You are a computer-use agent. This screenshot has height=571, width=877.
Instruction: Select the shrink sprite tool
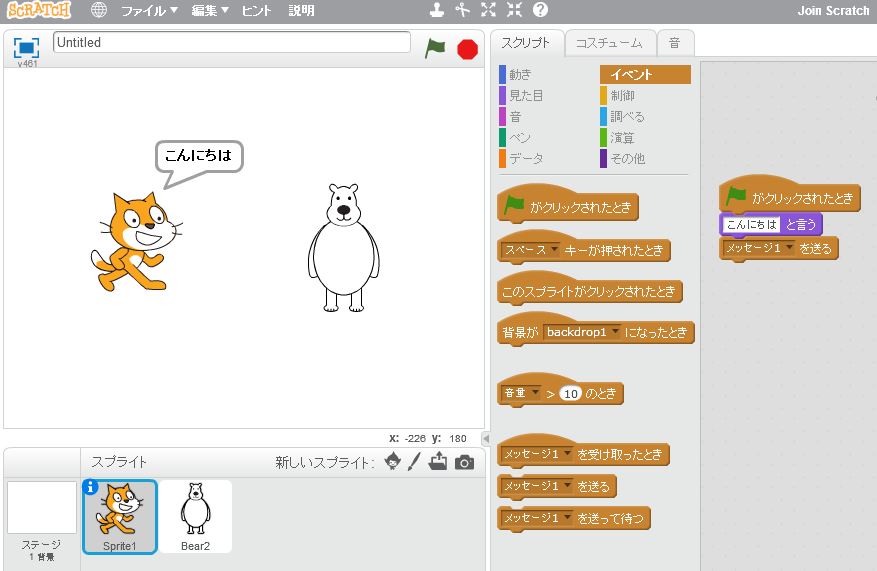[x=514, y=11]
